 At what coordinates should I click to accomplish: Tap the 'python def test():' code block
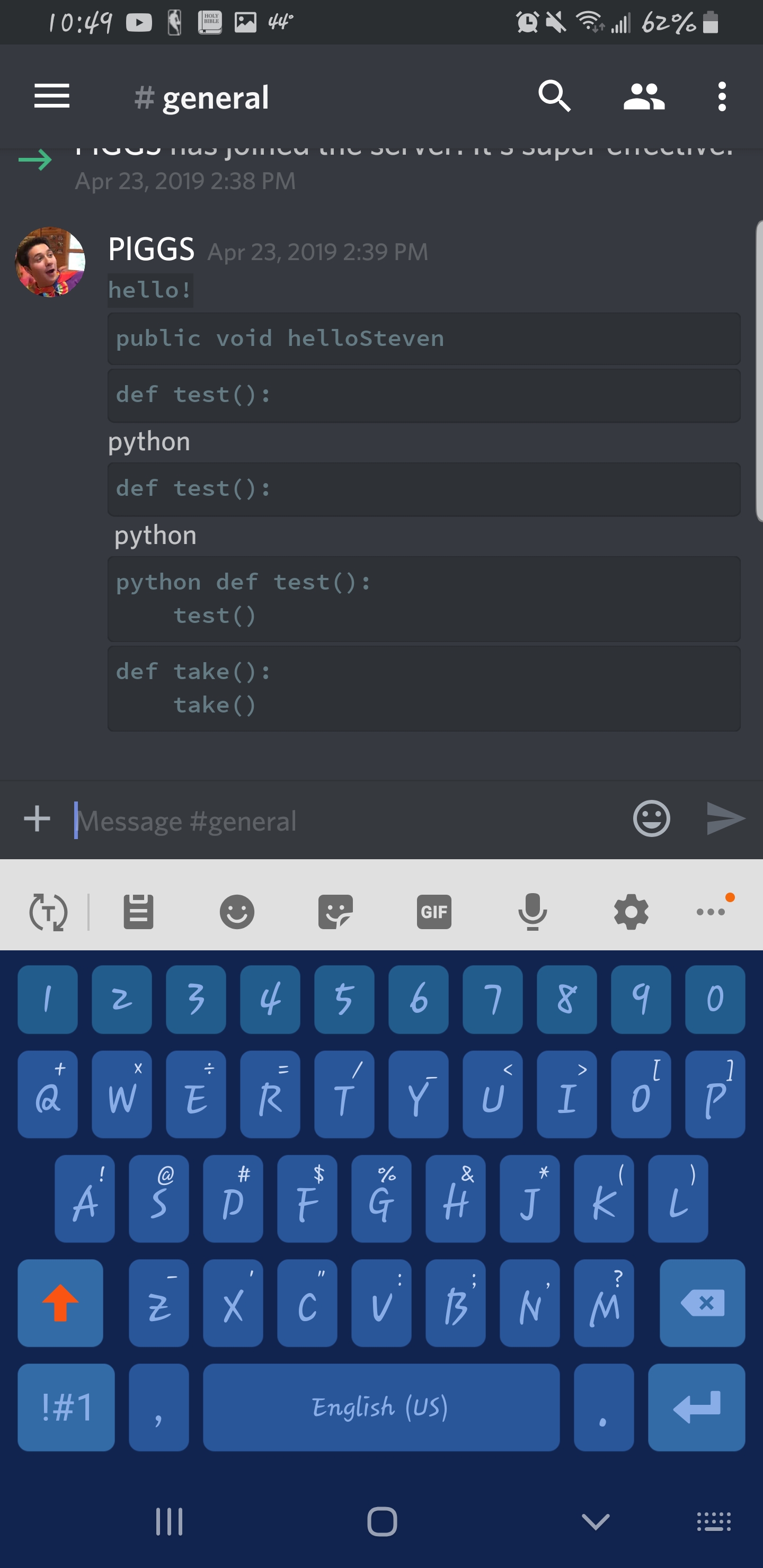click(x=424, y=599)
